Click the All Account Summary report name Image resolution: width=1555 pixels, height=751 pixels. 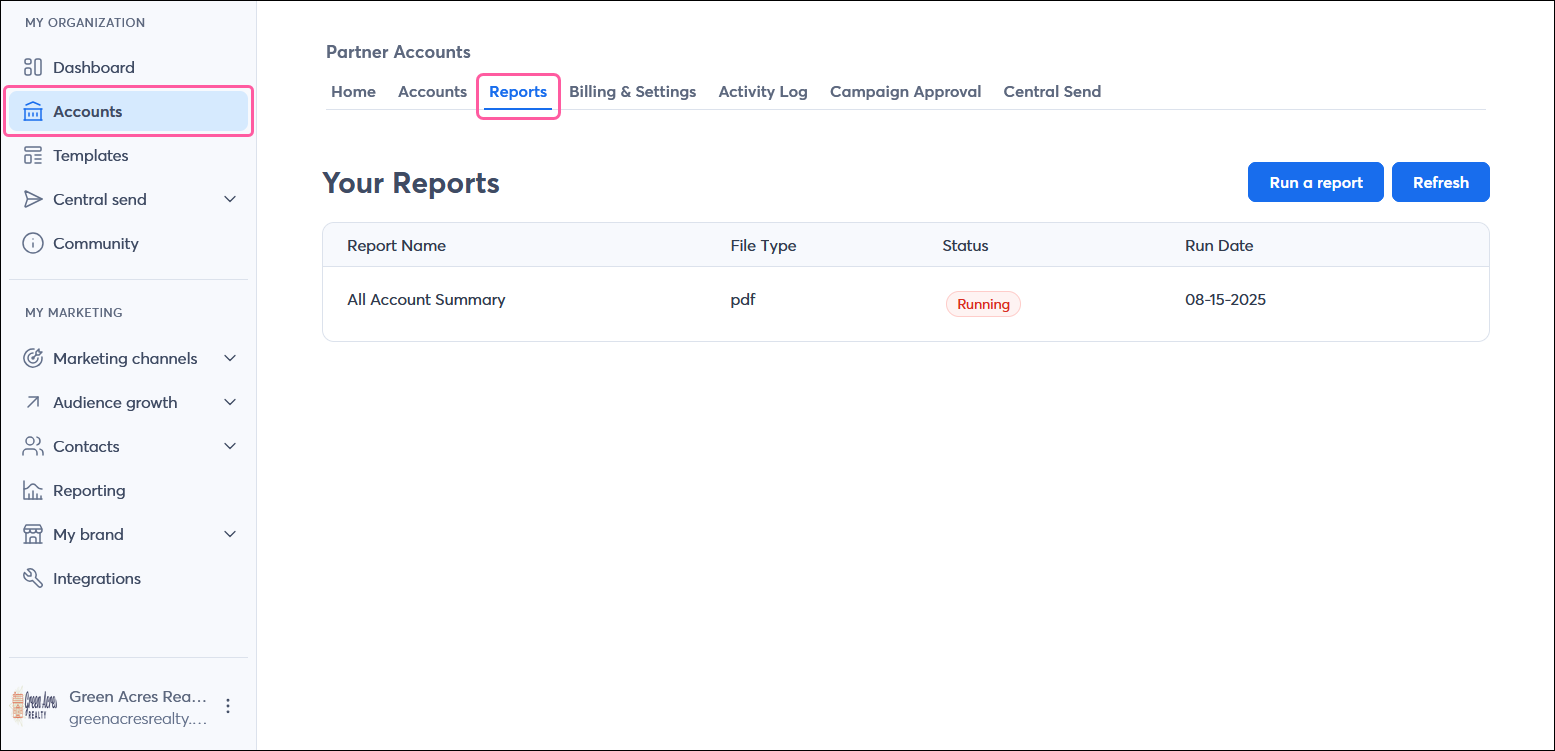tap(426, 299)
